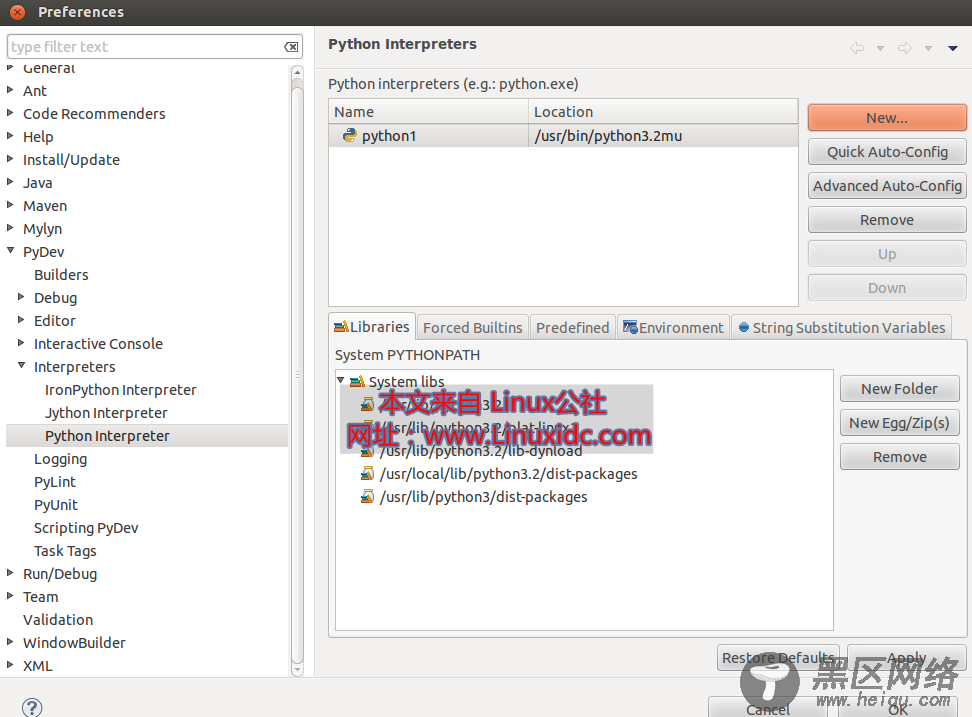Select the Jython Interpreter item

click(106, 413)
